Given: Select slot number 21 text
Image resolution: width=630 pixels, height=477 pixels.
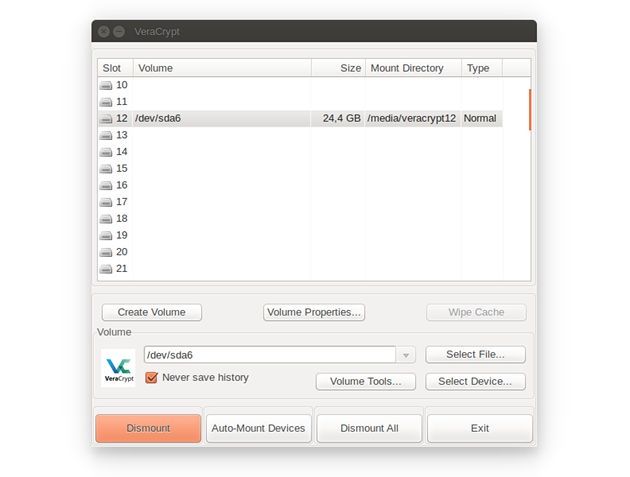Looking at the screenshot, I should (122, 269).
